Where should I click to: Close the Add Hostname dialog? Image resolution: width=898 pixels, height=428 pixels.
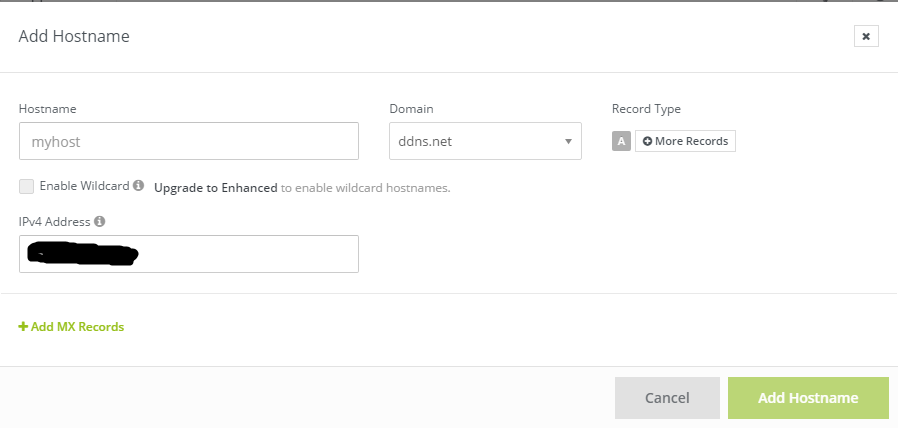click(x=866, y=36)
